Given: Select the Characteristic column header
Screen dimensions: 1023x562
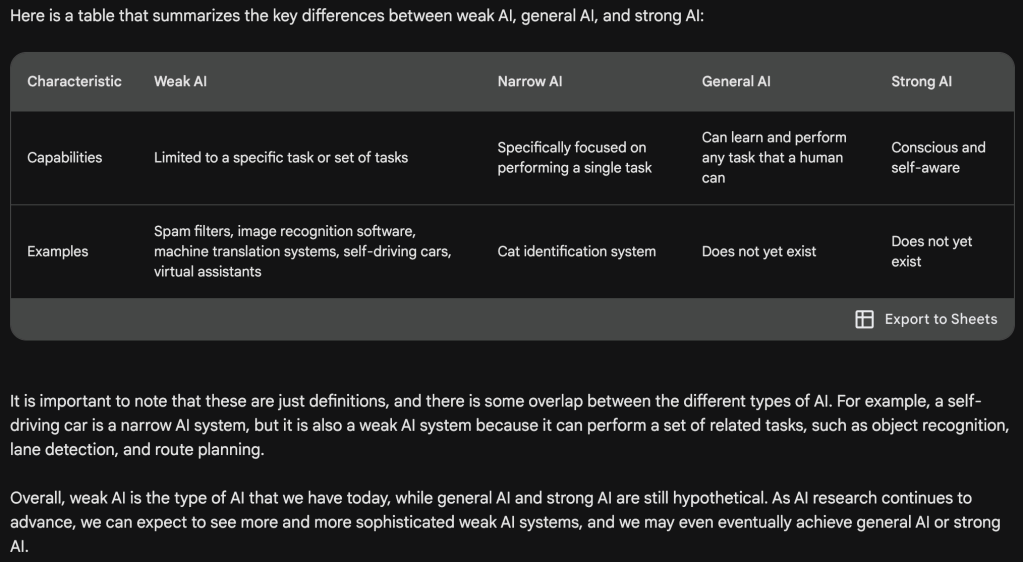Looking at the screenshot, I should click(74, 81).
